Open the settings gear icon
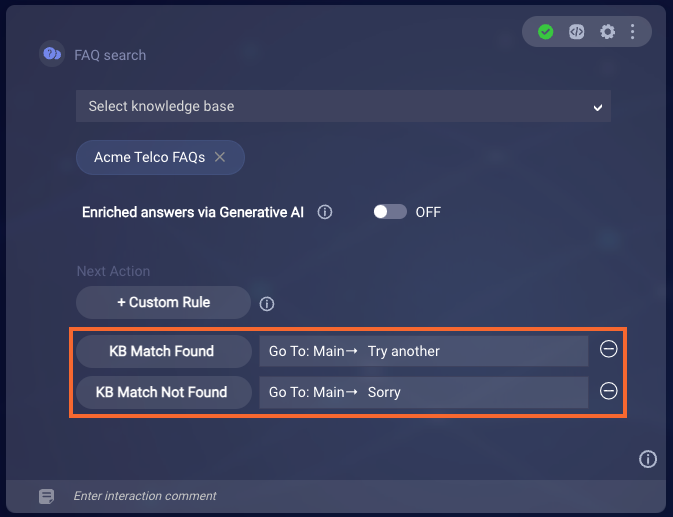This screenshot has width=673, height=517. coord(607,32)
